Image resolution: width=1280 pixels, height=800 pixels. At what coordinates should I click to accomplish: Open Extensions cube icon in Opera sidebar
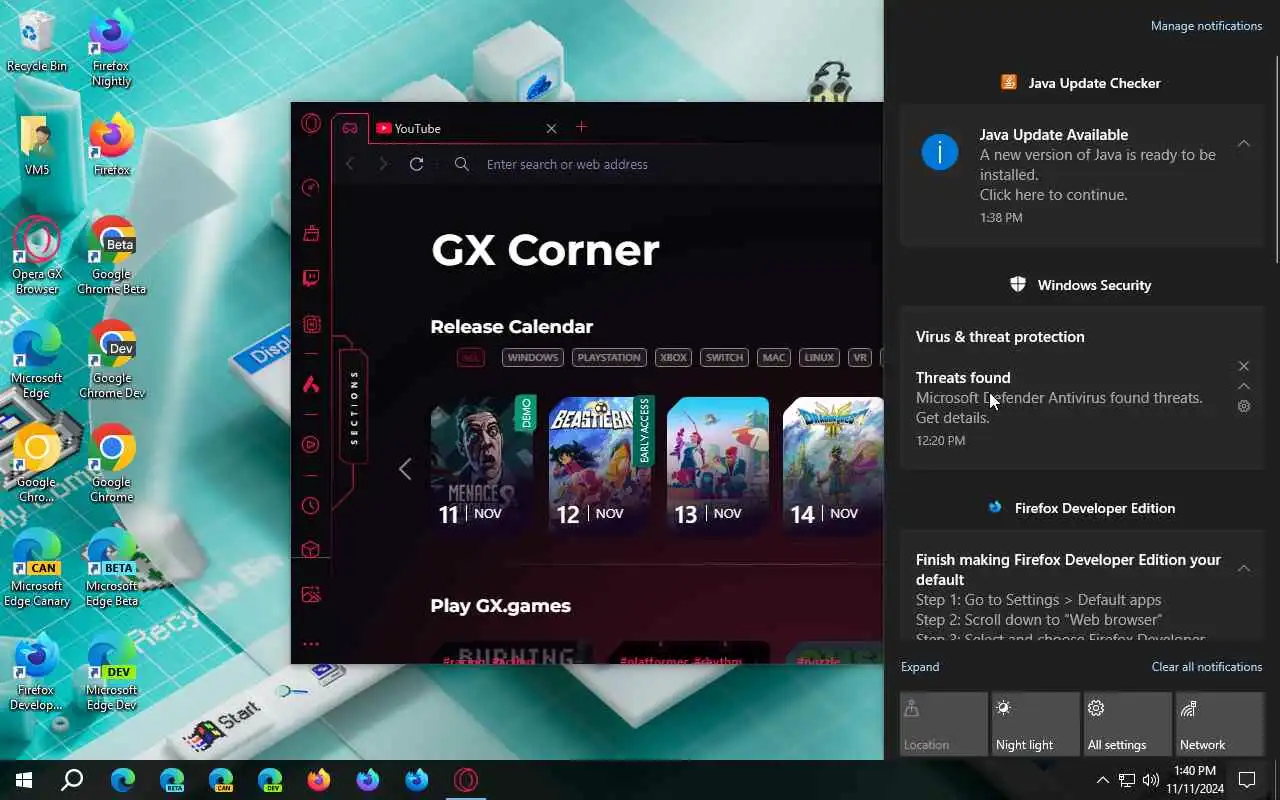click(311, 550)
